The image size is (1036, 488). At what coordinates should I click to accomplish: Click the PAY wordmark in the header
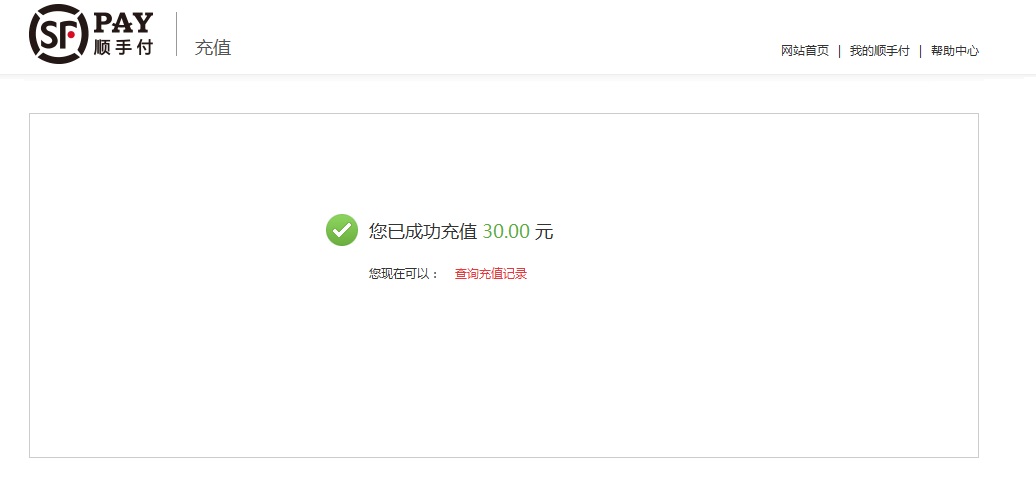(124, 23)
